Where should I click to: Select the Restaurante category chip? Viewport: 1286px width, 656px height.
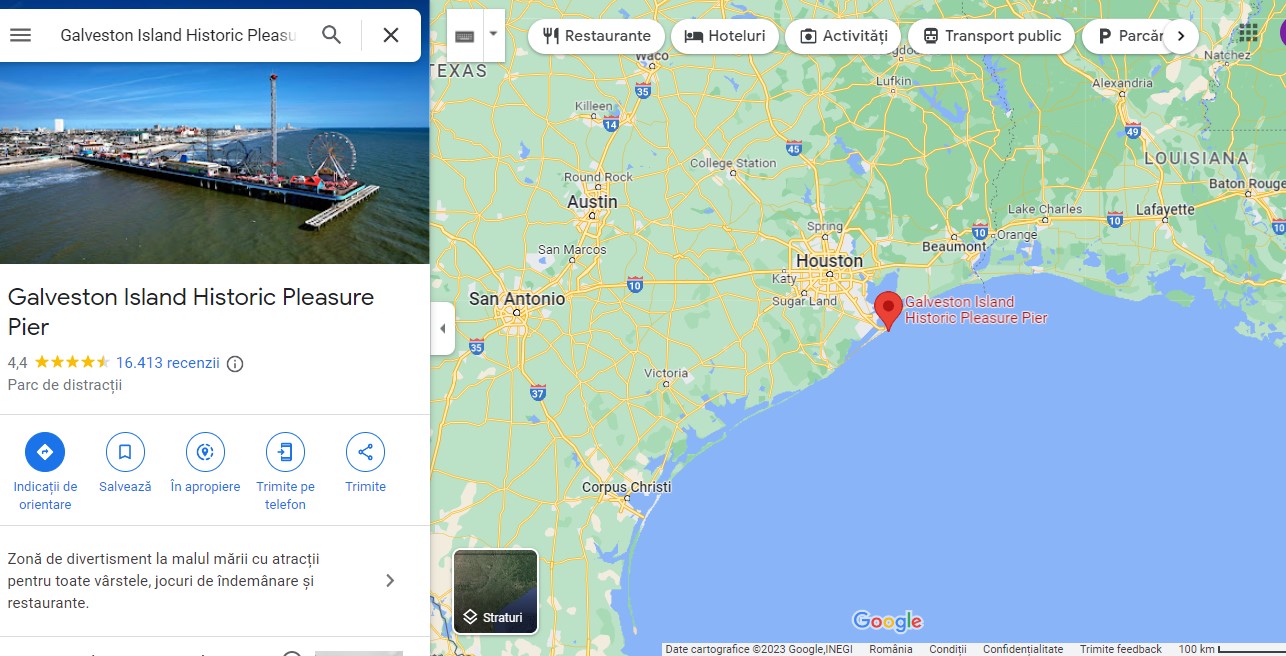click(x=596, y=36)
